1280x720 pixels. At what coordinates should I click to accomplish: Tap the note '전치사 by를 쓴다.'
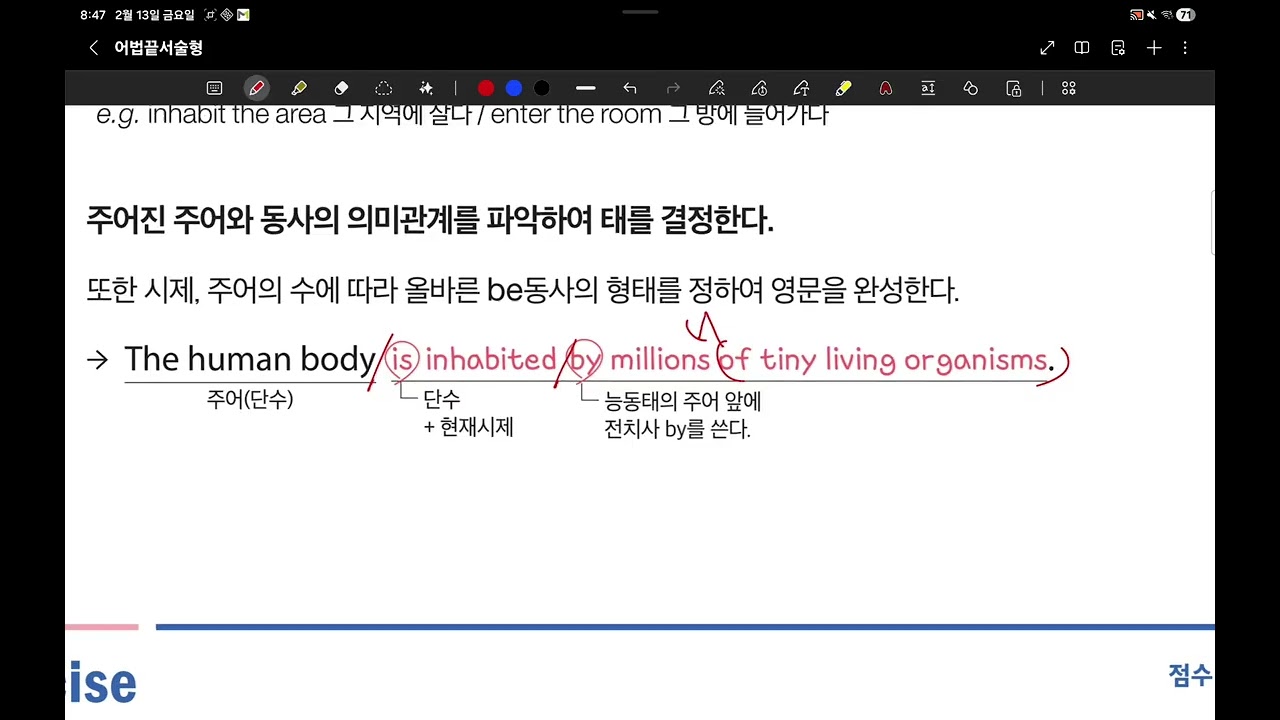pos(677,430)
